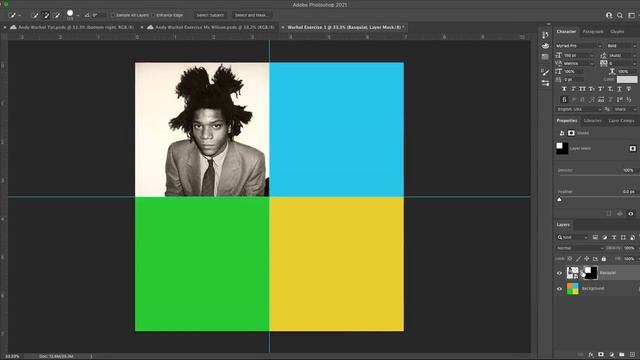Open the Paragraph panel tab
The image size is (640, 360).
593,31
